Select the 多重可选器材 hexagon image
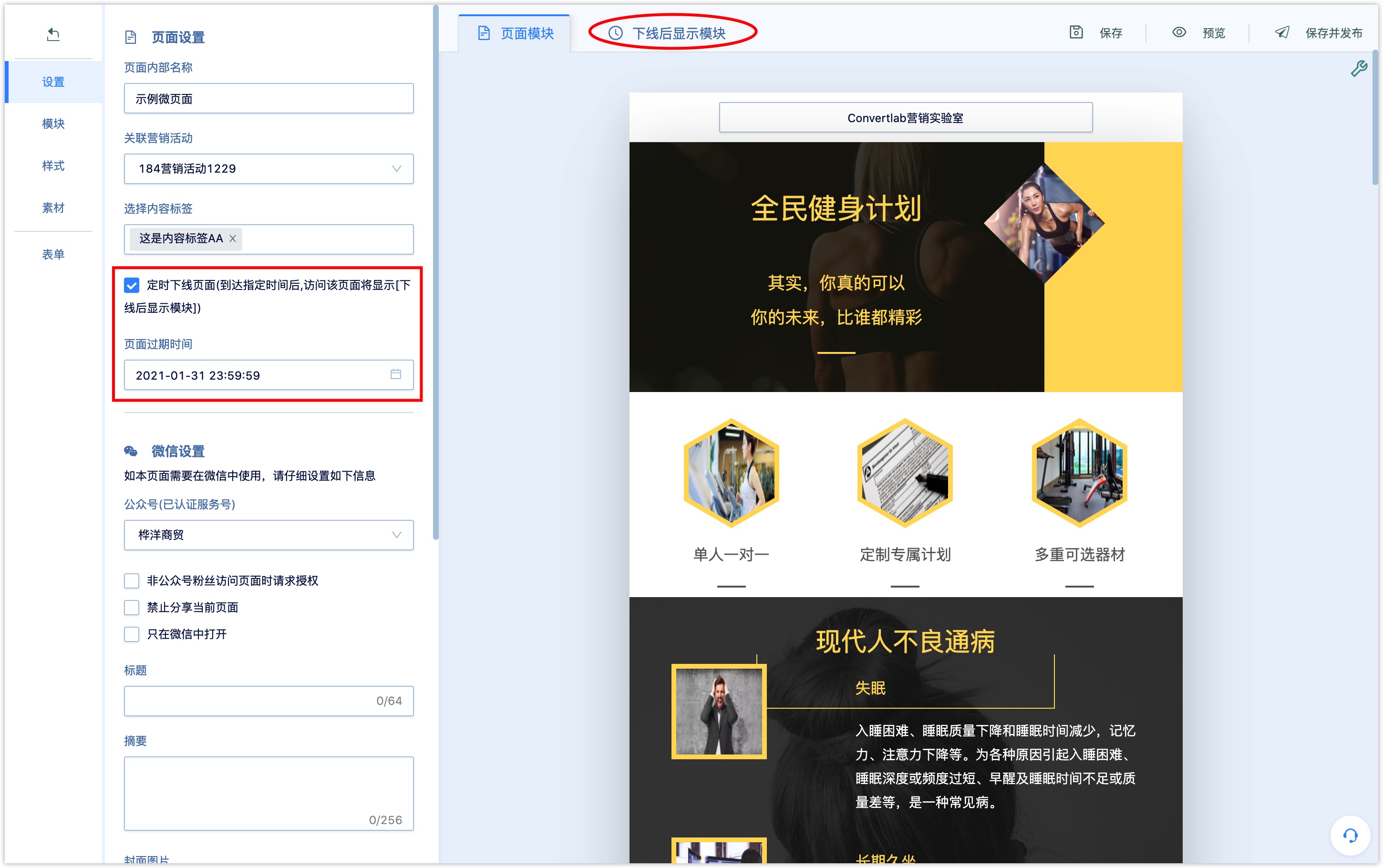This screenshot has width=1383, height=868. click(x=1079, y=473)
